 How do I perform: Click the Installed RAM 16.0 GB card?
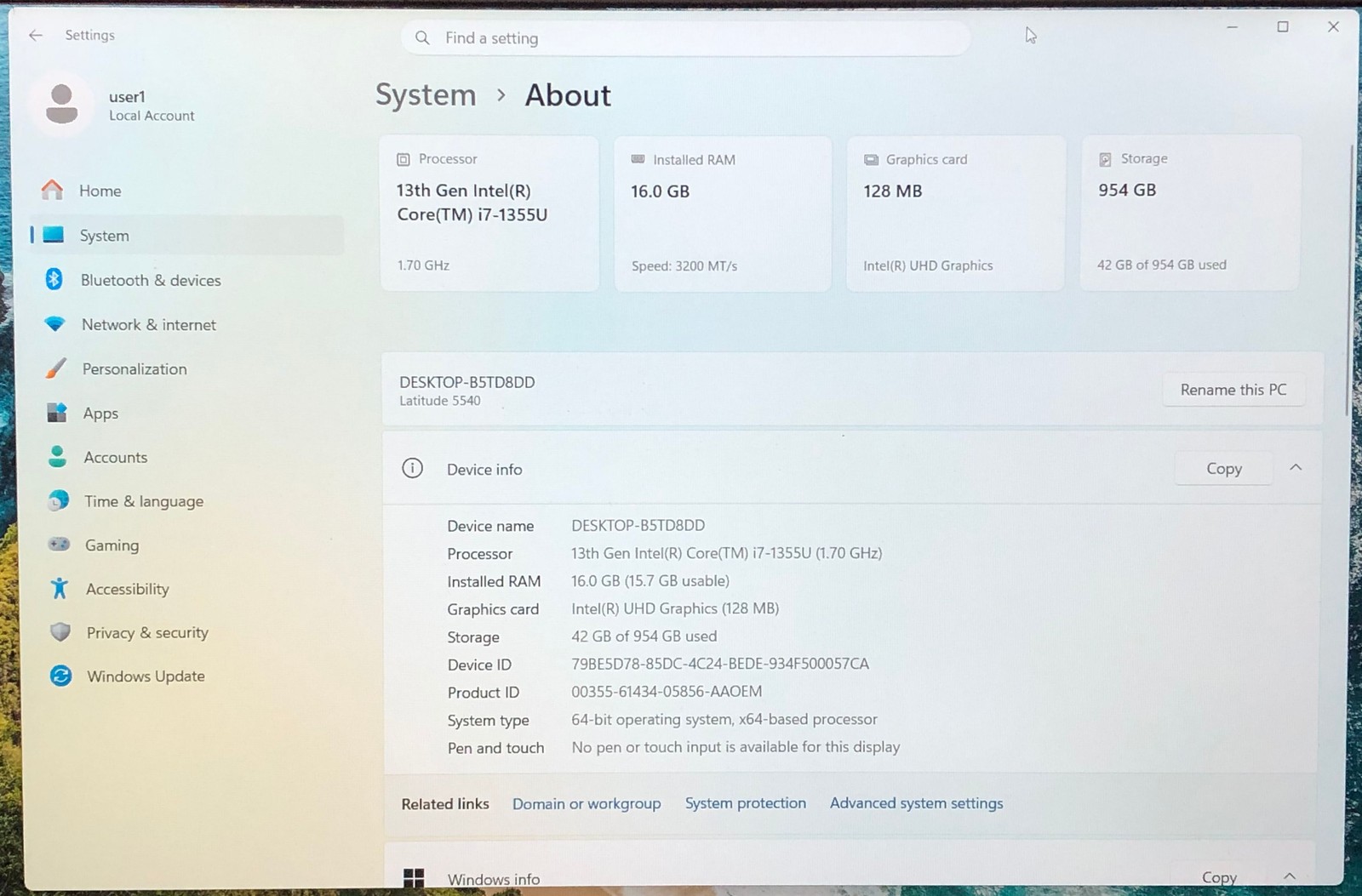click(x=723, y=214)
